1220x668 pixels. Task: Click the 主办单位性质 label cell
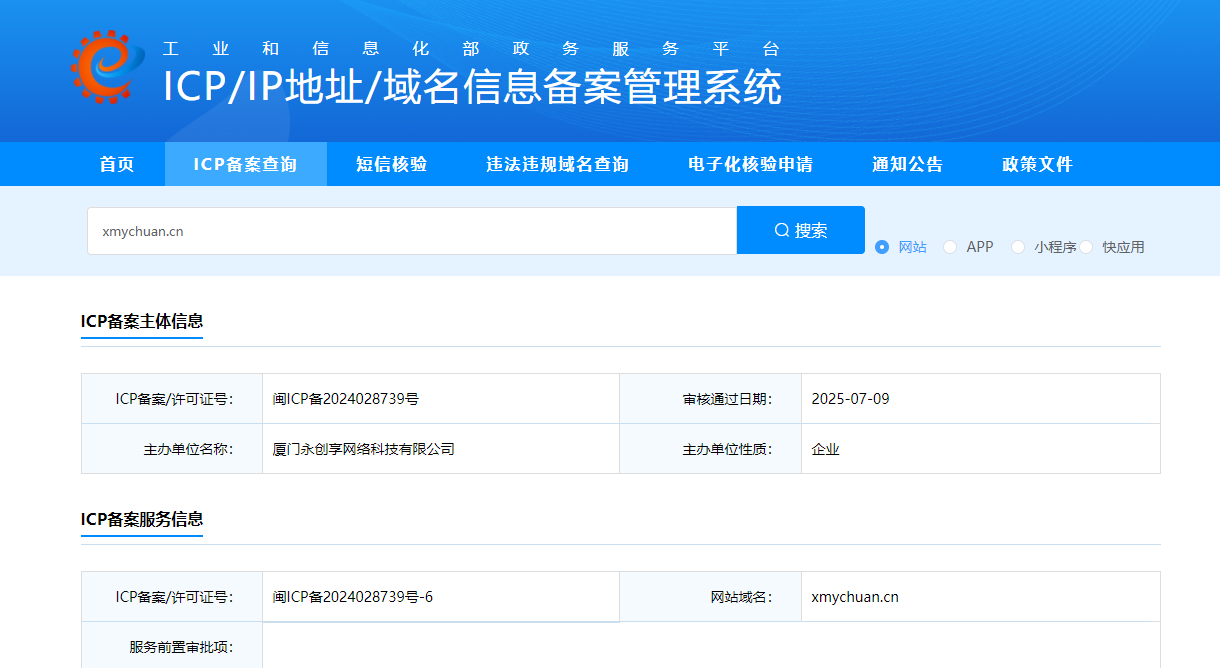(711, 449)
